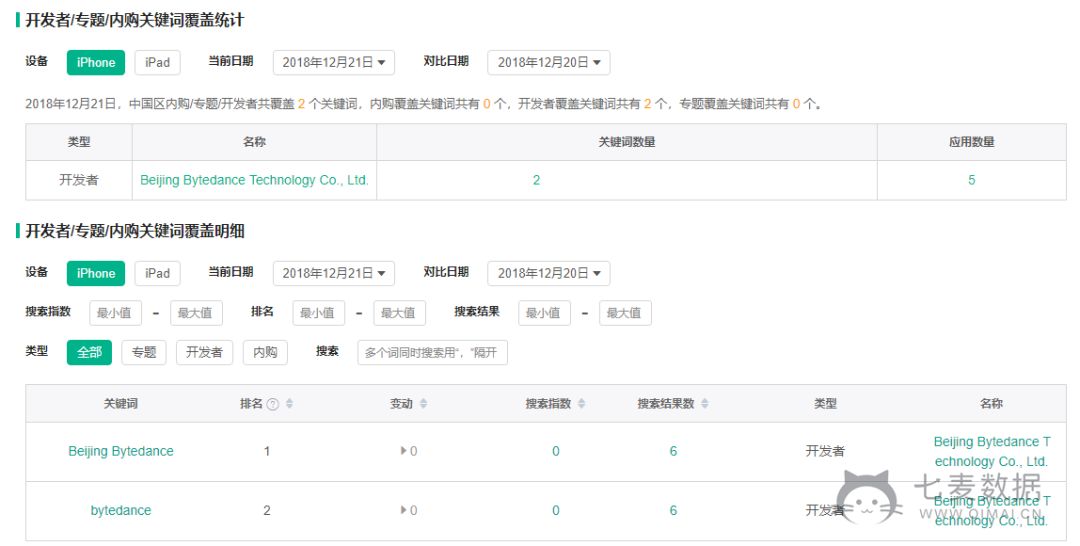Sort by 搜索结果数 column arrows
This screenshot has width=1080, height=546.
click(705, 403)
